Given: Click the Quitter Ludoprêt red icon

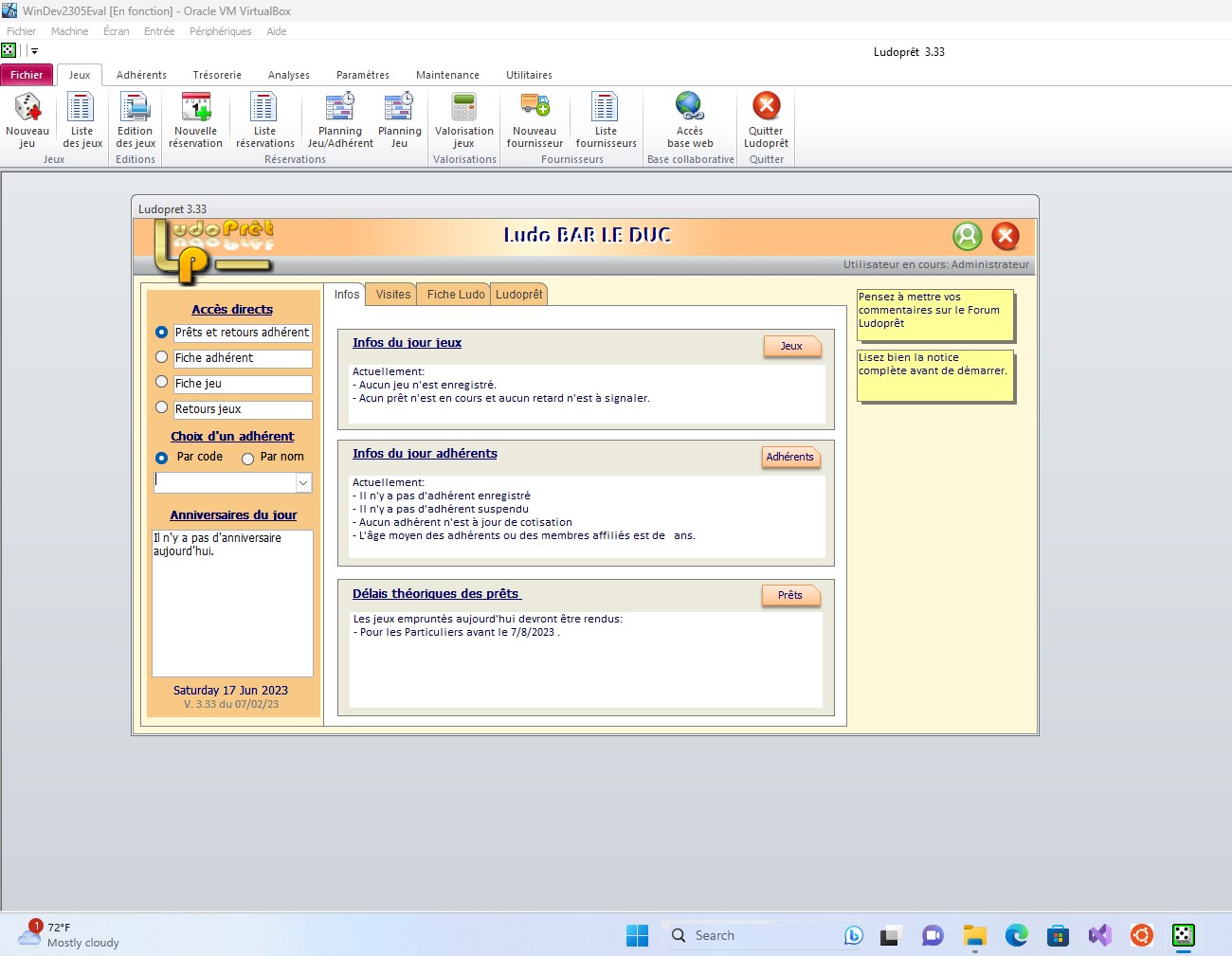Looking at the screenshot, I should coord(766,106).
